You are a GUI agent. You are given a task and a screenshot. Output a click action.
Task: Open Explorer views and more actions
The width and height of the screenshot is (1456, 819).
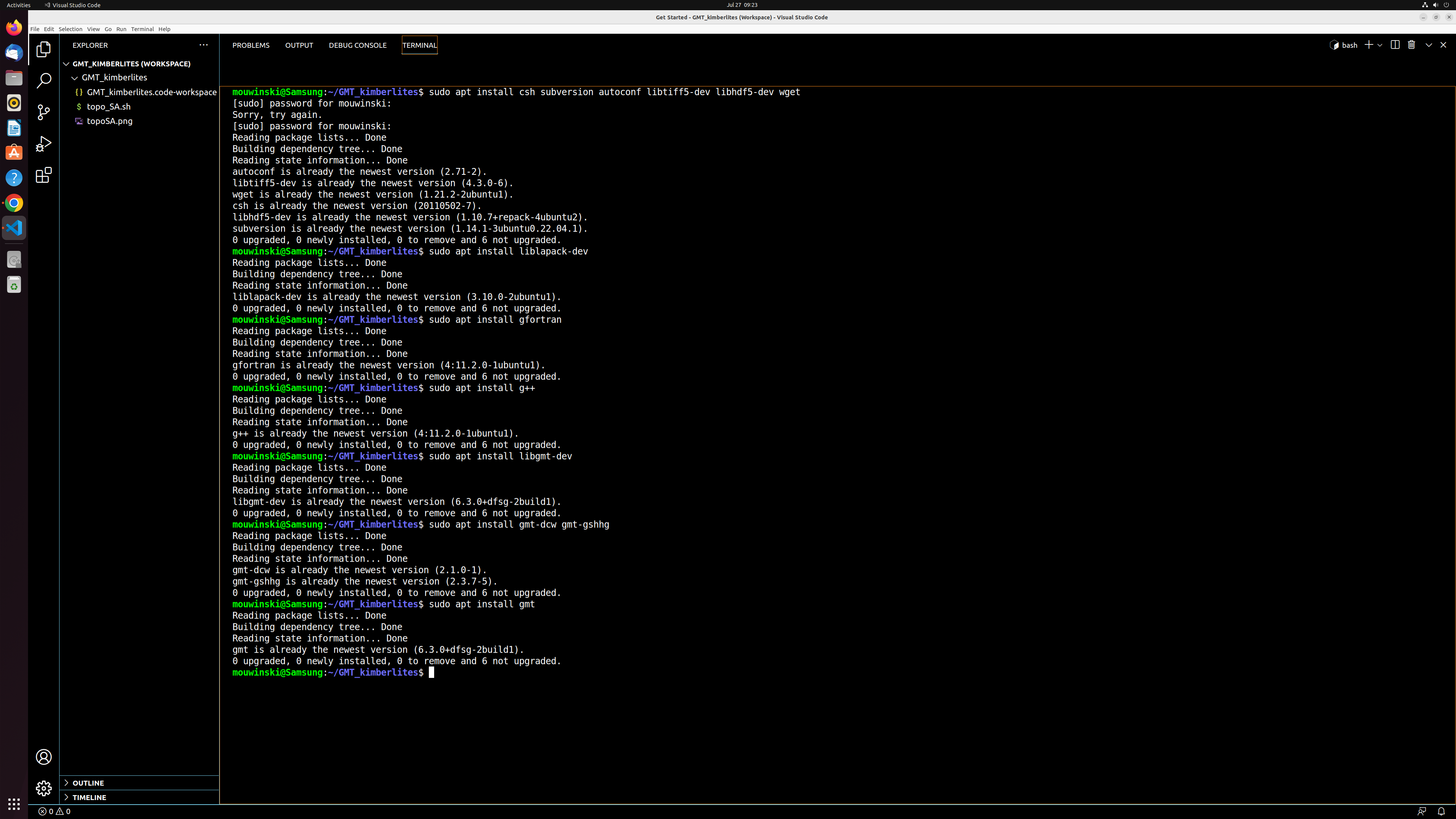click(x=204, y=45)
